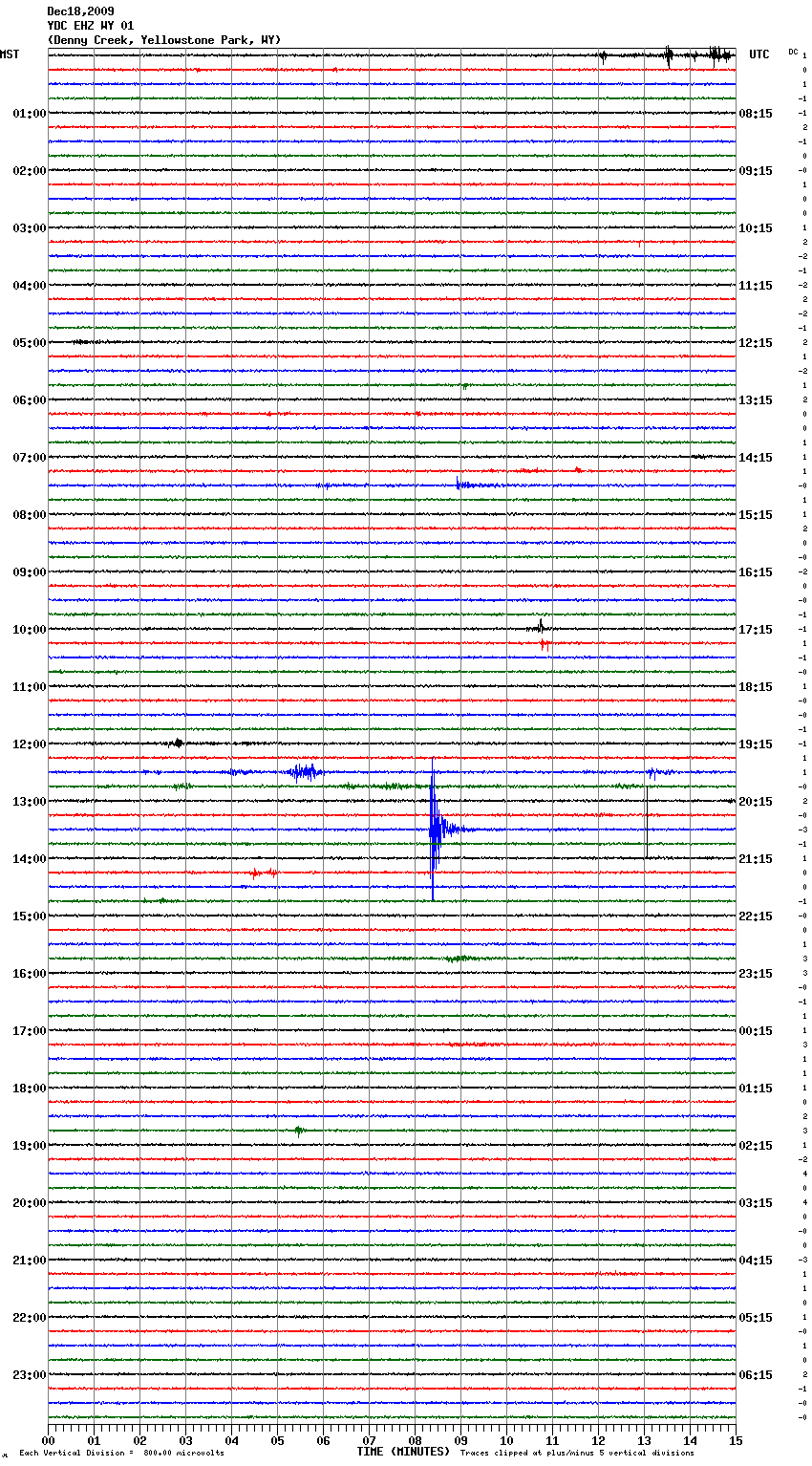The image size is (812, 1466).
Task: Click the 14:15 UTC time label
Action: (x=756, y=458)
